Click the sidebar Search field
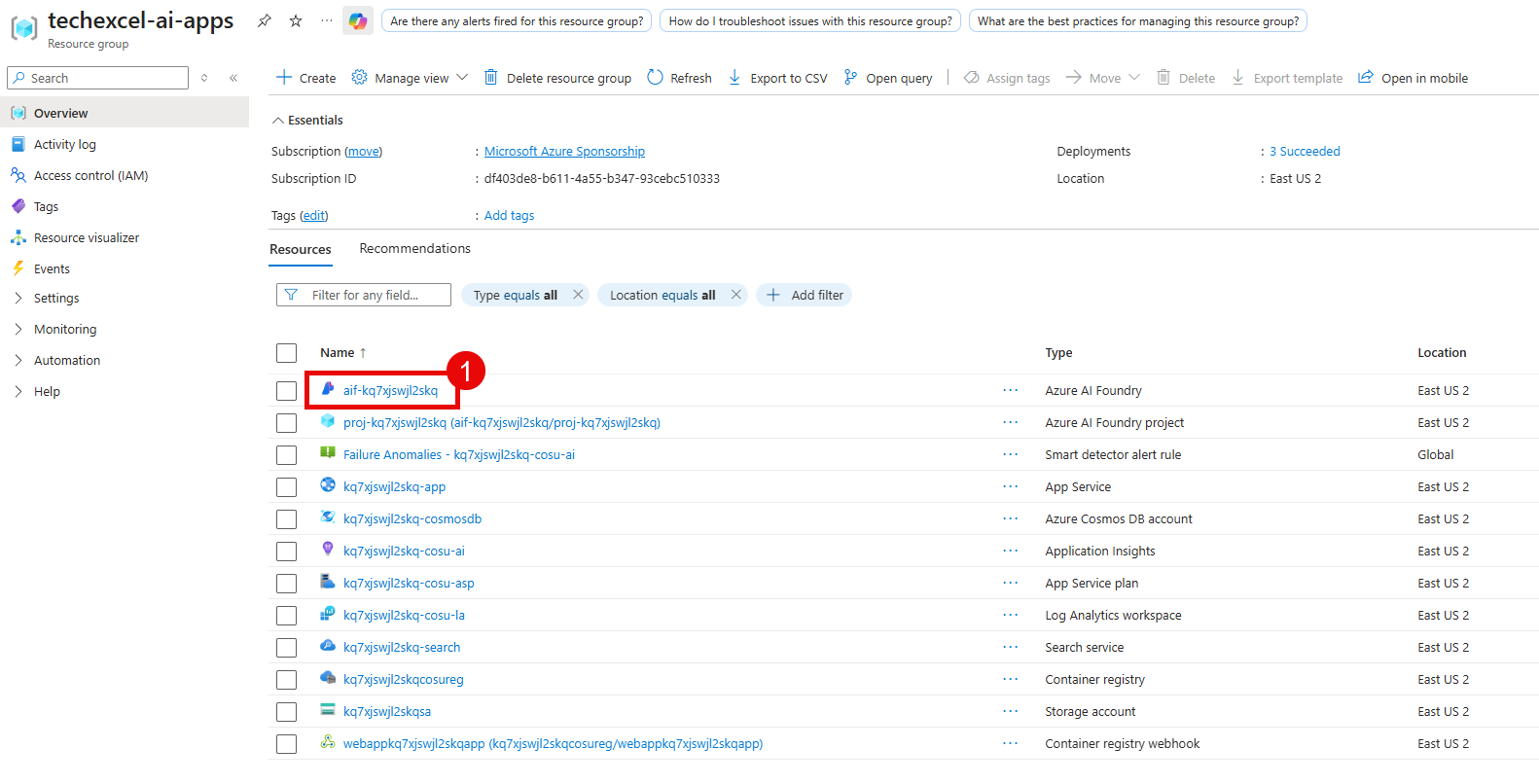 coord(97,78)
